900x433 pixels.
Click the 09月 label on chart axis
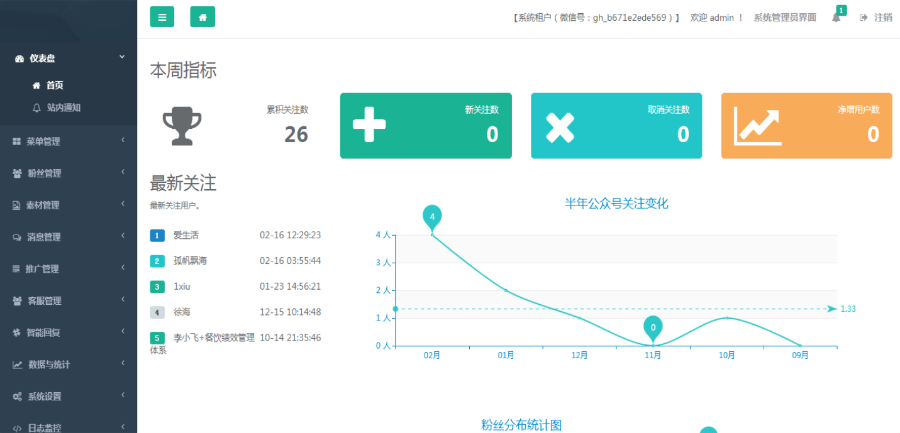pyautogui.click(x=800, y=355)
